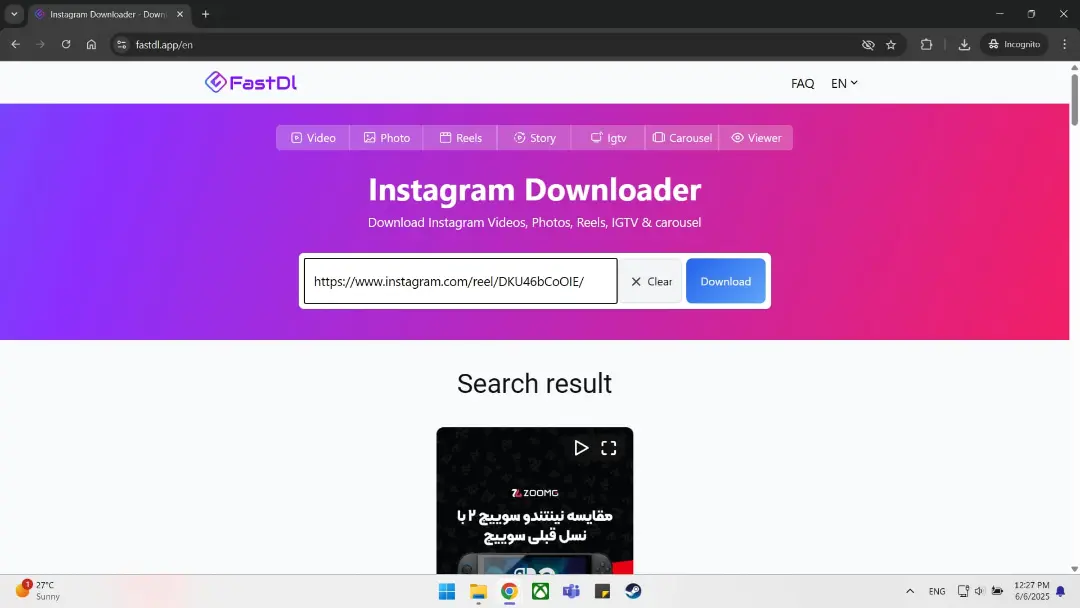This screenshot has width=1080, height=608.
Task: Check battery status in the tray
Action: click(997, 591)
